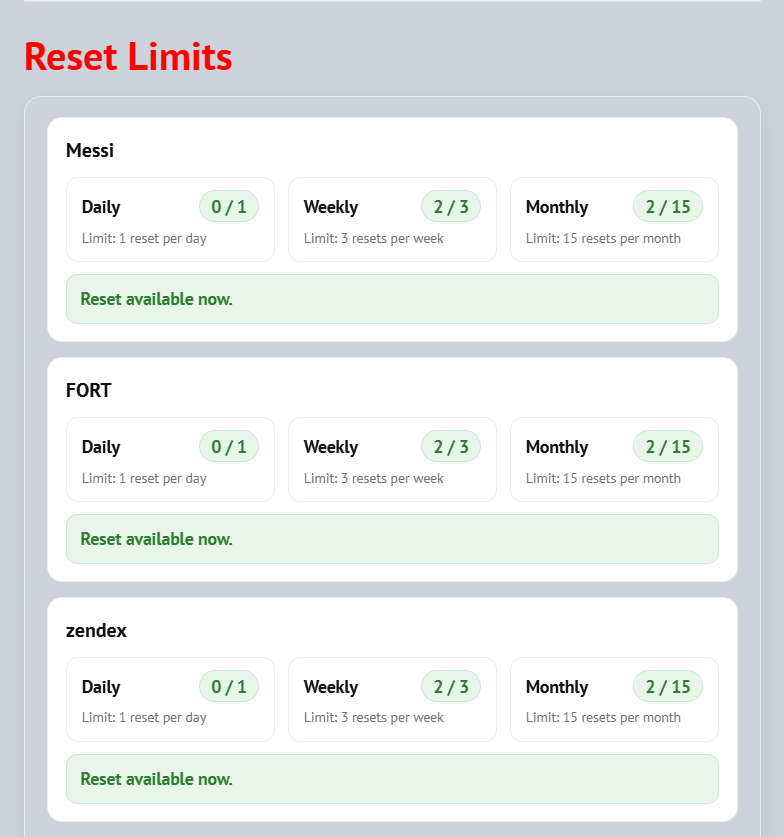Click zendex's monthly 2 / 15 badge
Image resolution: width=784 pixels, height=837 pixels.
pyautogui.click(x=668, y=686)
